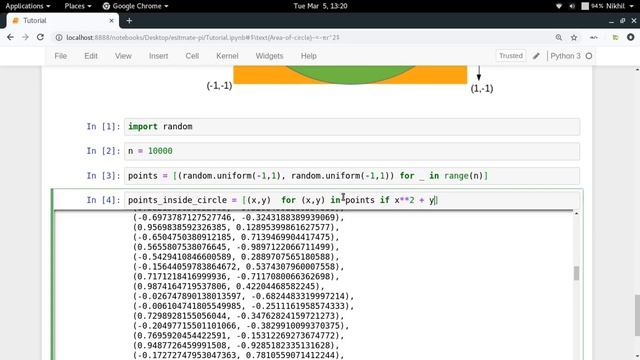Click the browser back arrow
Screen dimensions: 640x360
[10, 37]
